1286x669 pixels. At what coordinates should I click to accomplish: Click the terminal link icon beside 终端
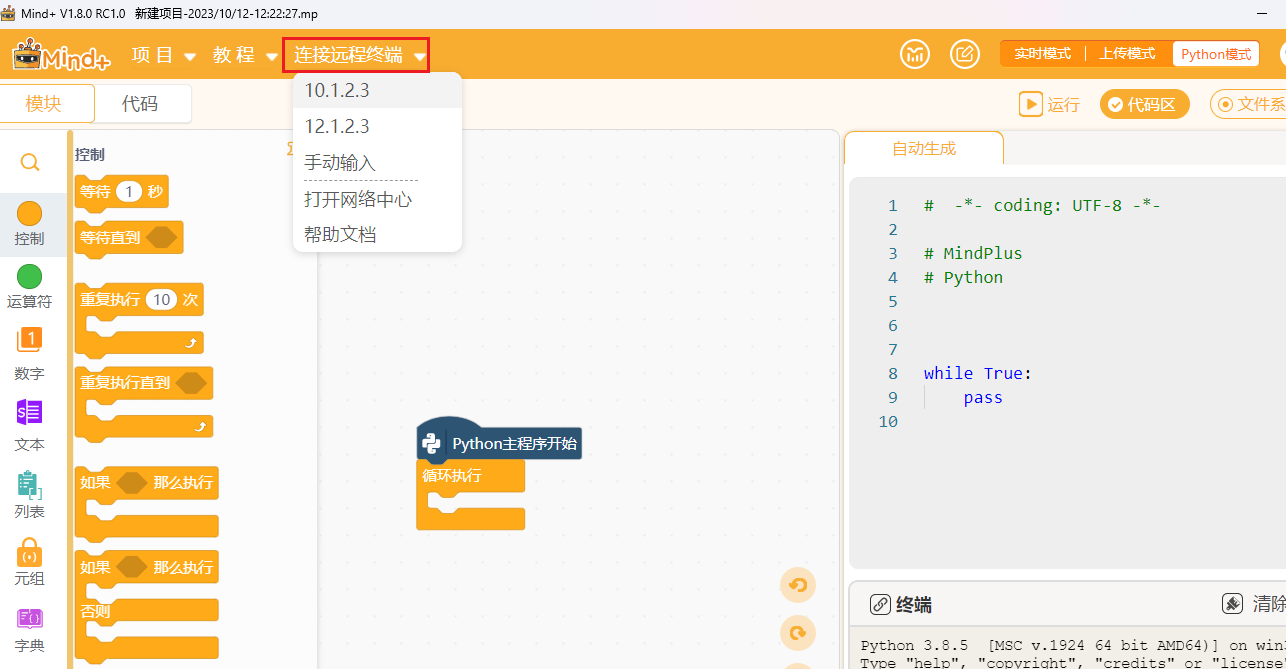pos(880,604)
